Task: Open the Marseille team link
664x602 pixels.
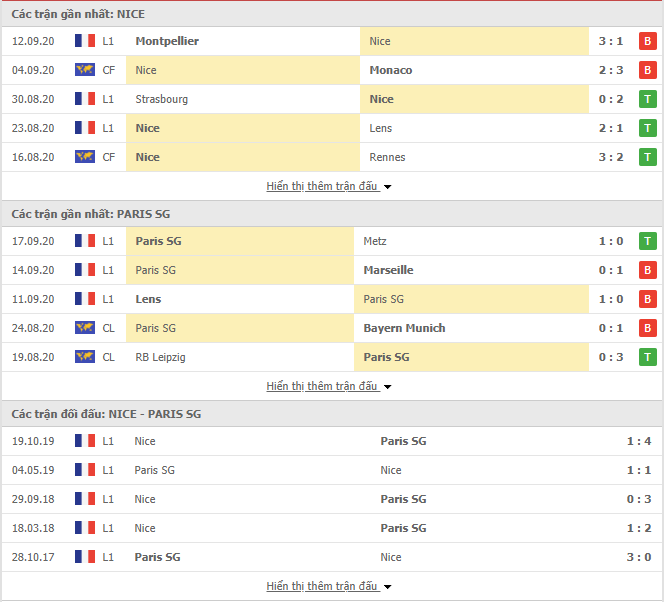Action: tap(388, 270)
